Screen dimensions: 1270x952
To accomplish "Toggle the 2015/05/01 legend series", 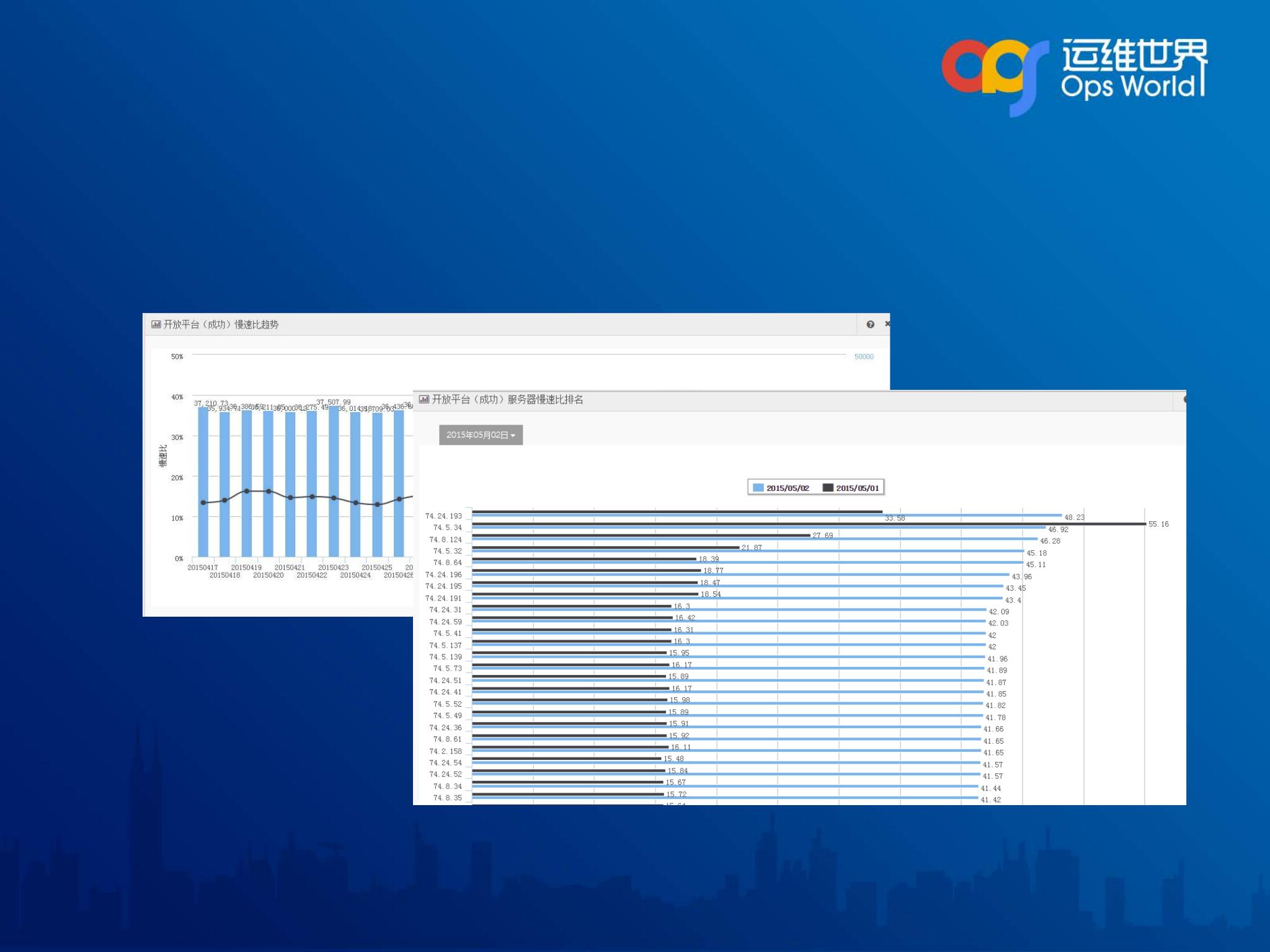I will tap(857, 488).
